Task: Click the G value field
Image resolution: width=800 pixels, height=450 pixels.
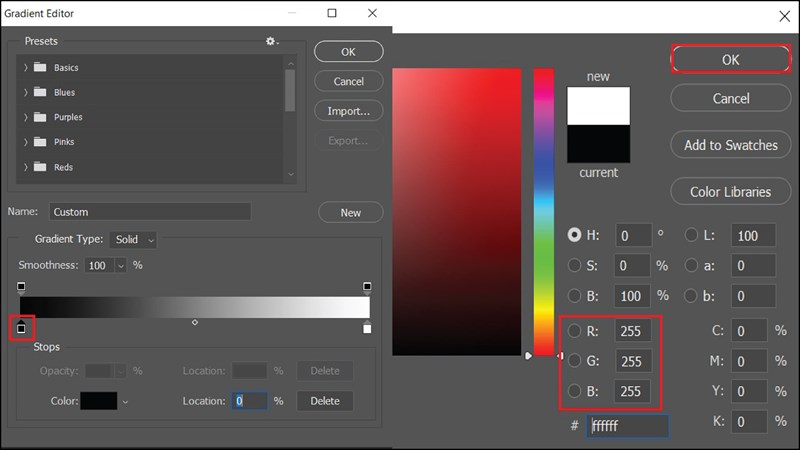Action: tap(633, 361)
